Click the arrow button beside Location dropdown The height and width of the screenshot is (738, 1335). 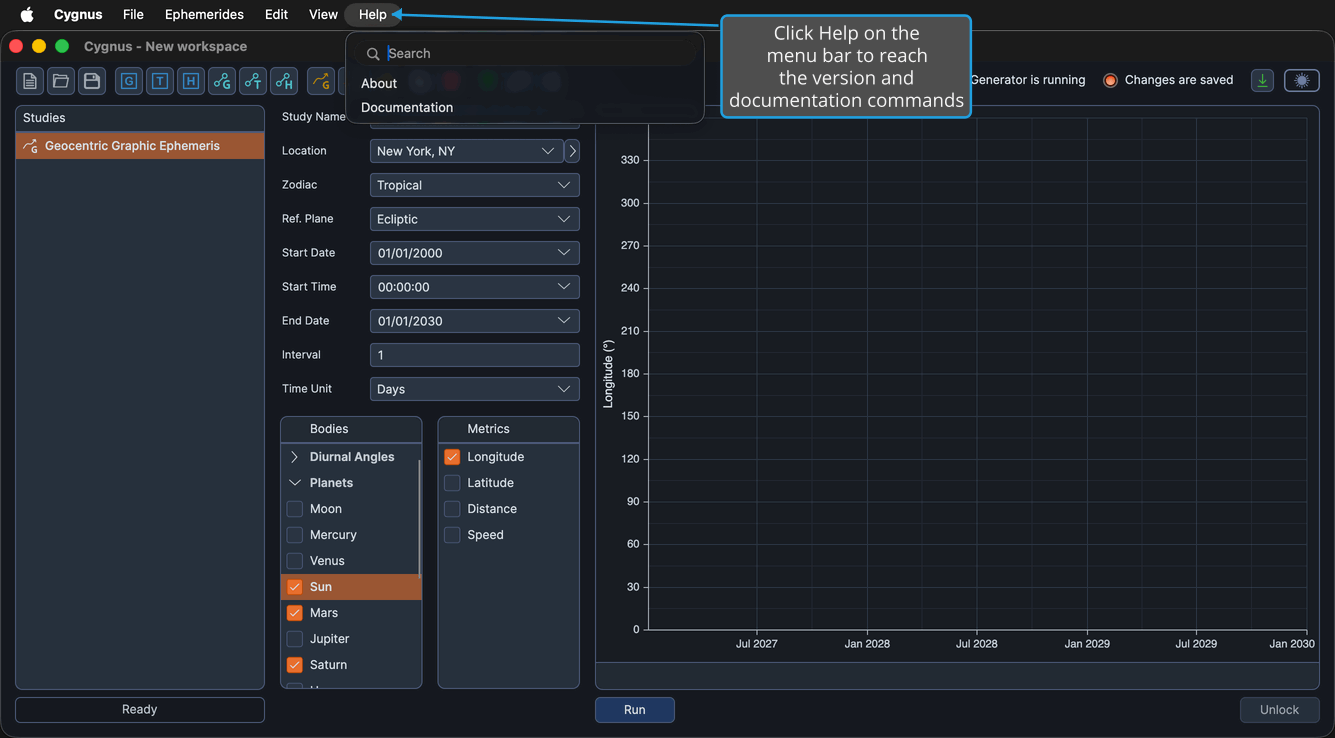coord(572,151)
